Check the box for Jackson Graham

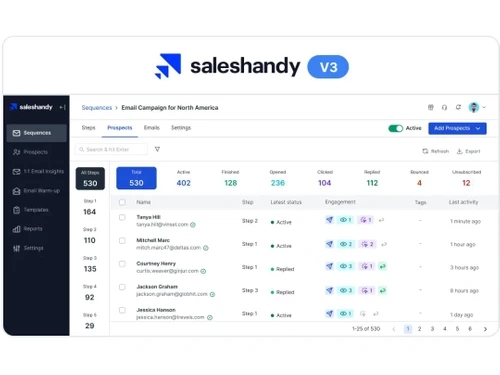122,287
